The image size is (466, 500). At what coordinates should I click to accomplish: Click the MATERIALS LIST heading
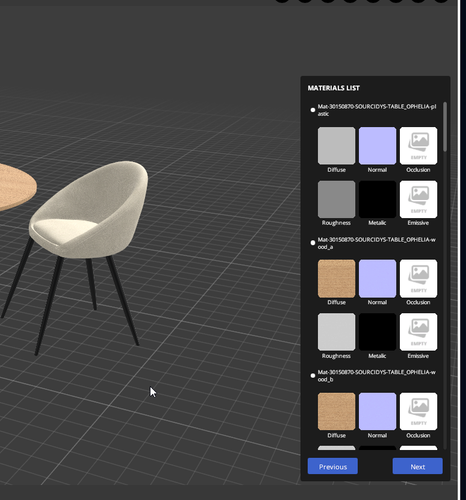334,88
